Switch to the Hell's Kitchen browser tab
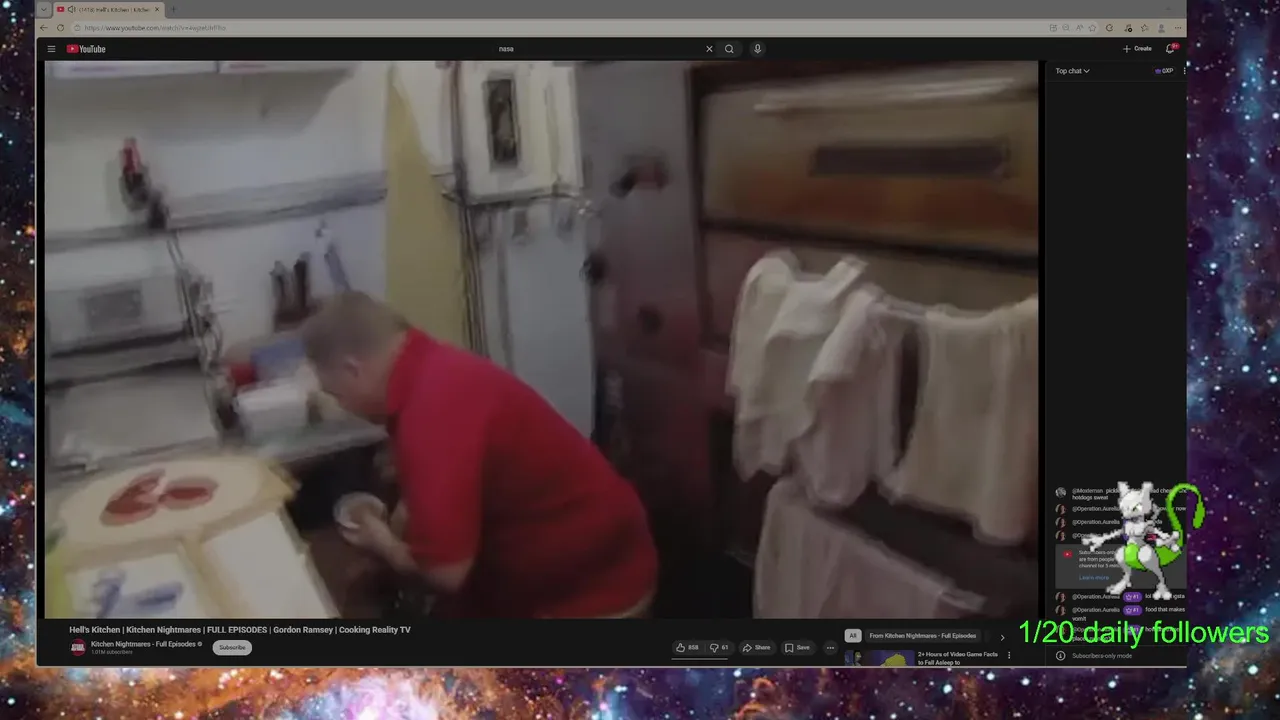 [x=107, y=9]
